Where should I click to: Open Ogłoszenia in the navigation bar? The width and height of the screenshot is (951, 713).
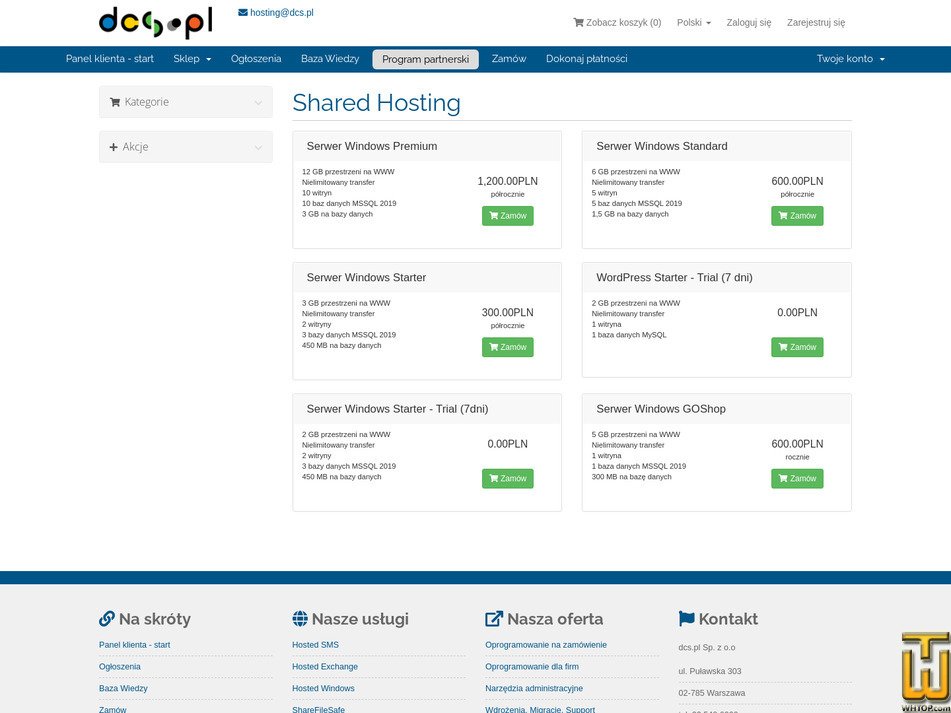(x=256, y=59)
